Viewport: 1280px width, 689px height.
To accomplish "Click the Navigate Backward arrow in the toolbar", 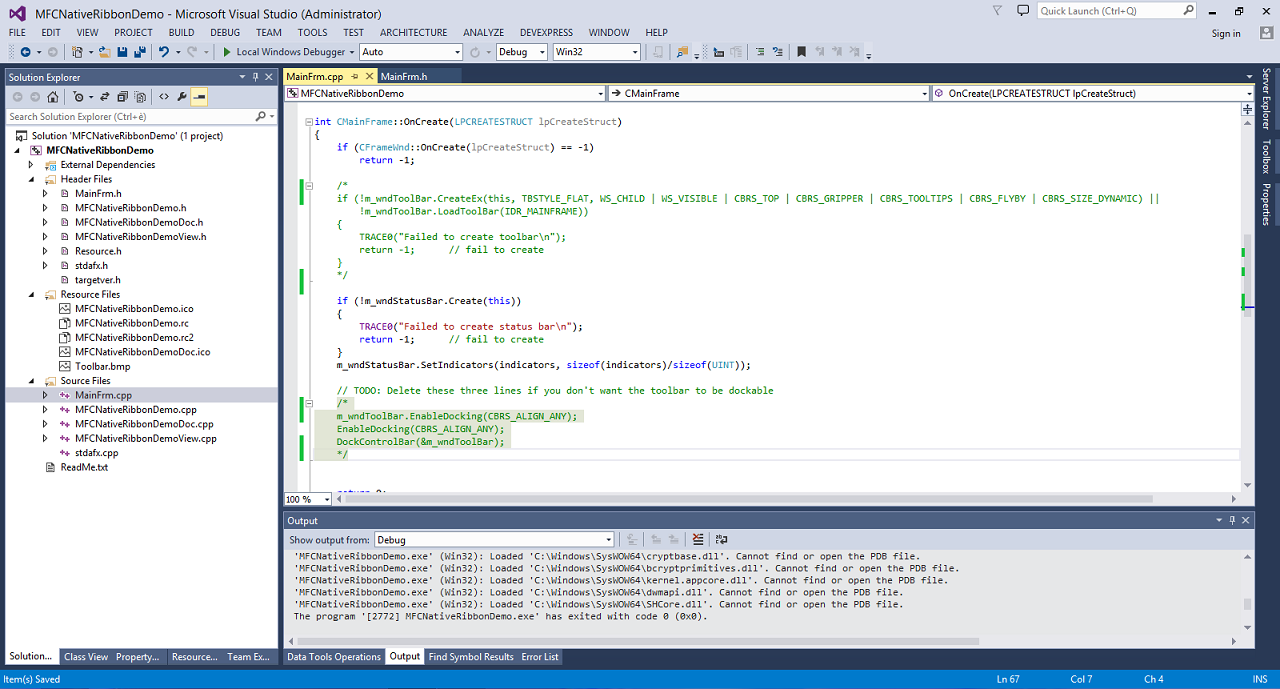I will click(x=25, y=52).
